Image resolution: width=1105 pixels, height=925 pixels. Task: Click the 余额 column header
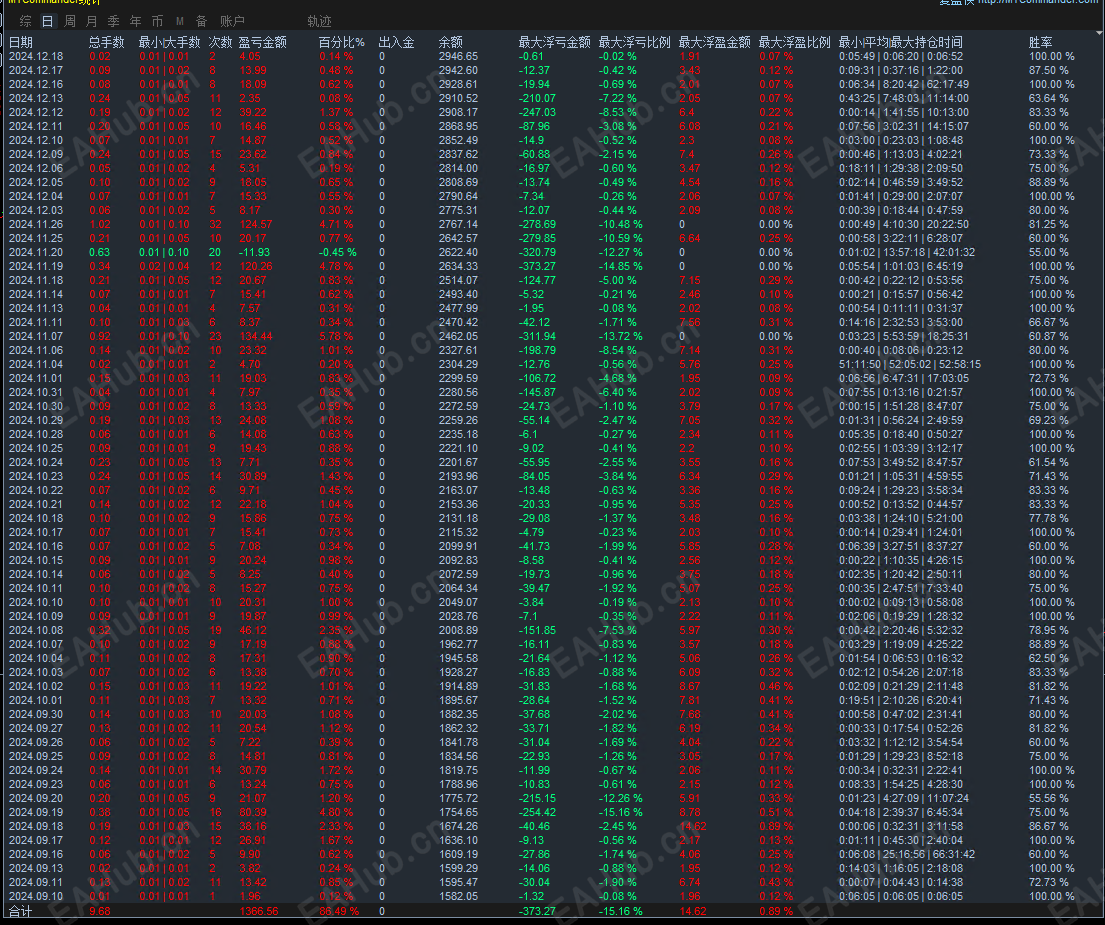pos(450,42)
